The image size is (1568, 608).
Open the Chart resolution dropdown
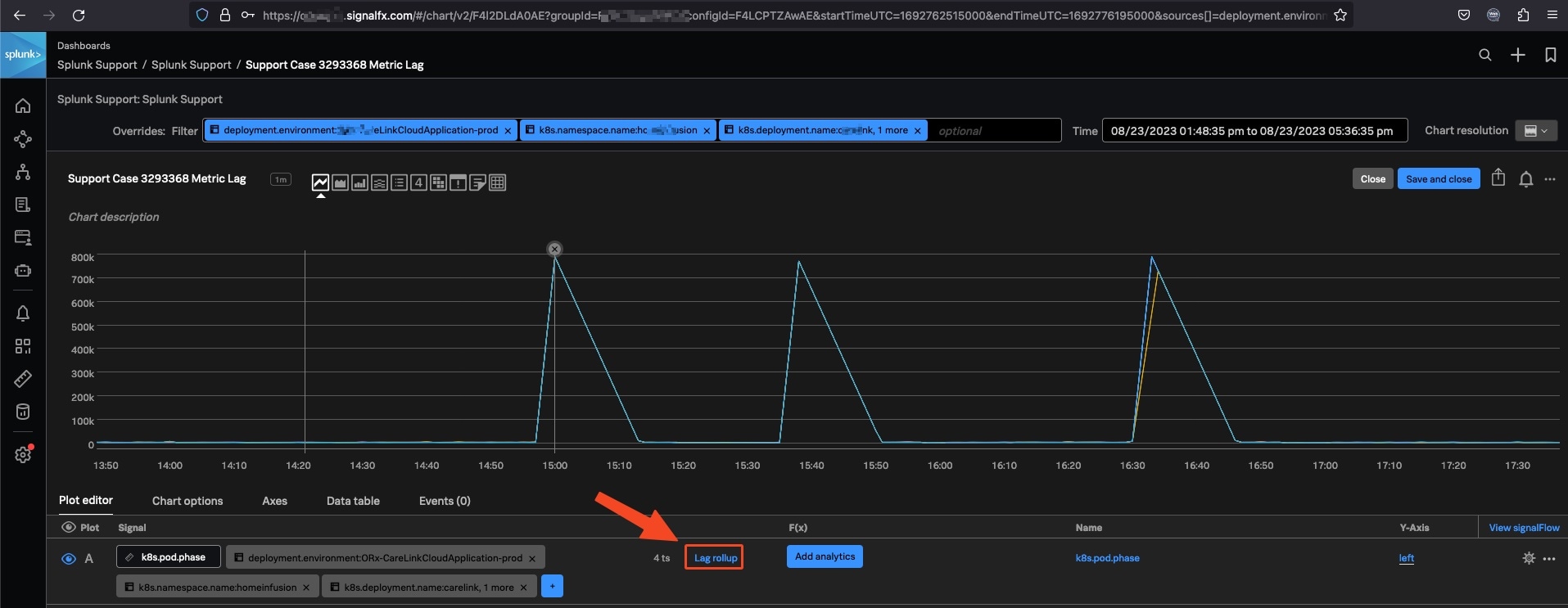coord(1535,131)
